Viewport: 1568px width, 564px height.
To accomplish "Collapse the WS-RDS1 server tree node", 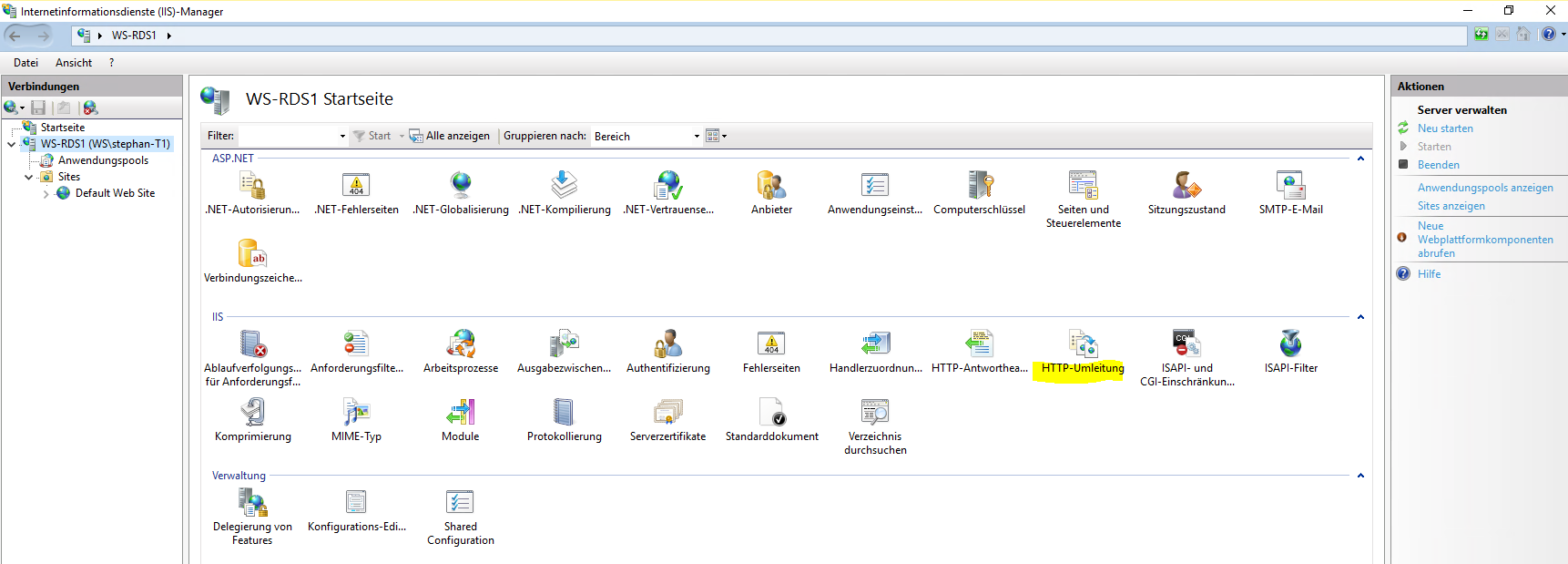I will coord(12,144).
